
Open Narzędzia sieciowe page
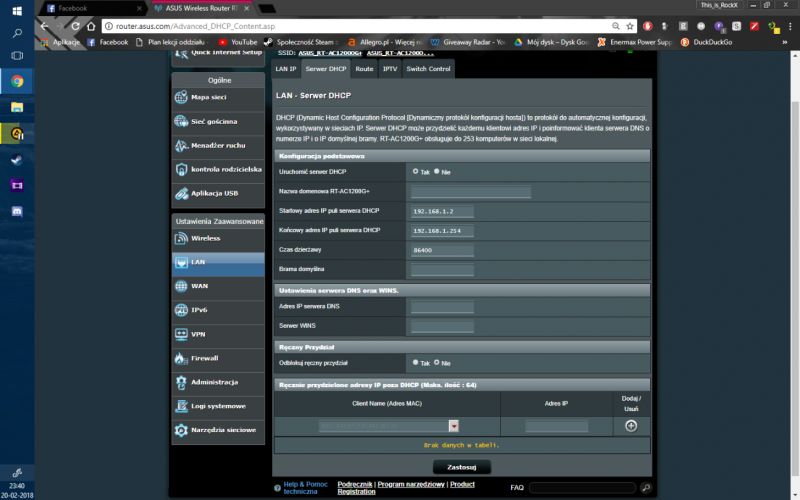click(218, 430)
